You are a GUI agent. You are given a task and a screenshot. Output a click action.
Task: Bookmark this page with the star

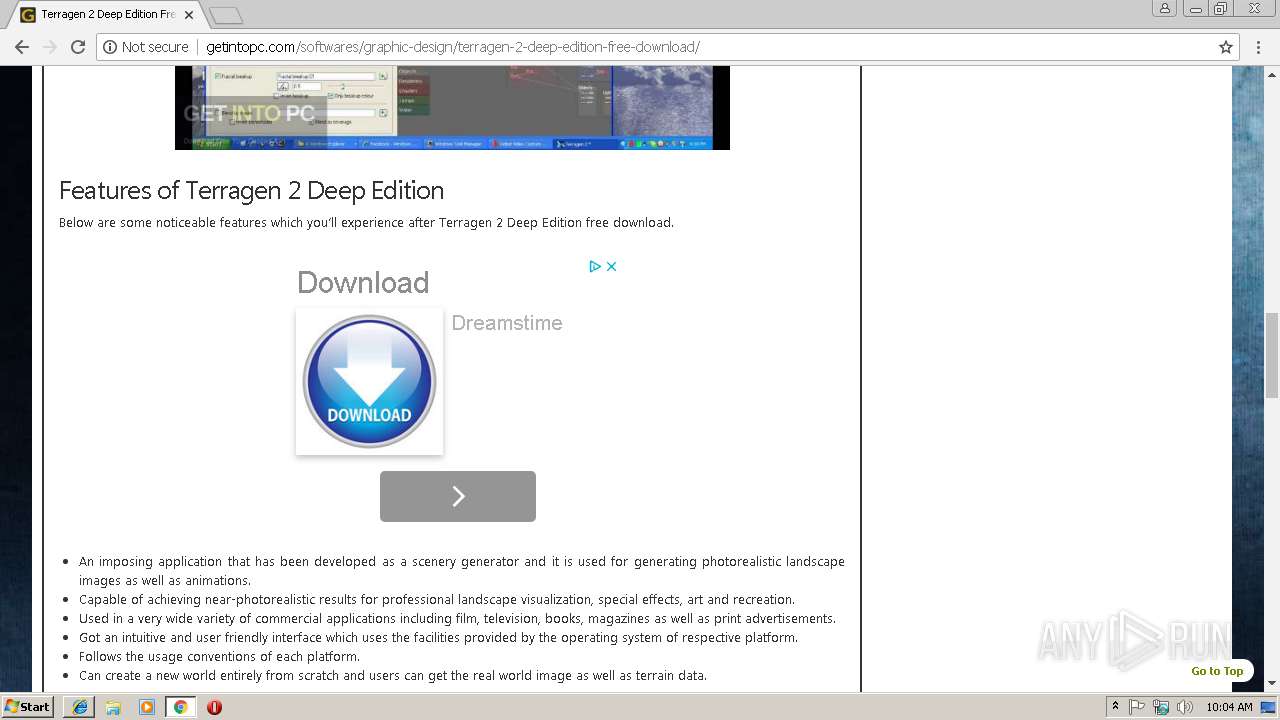(x=1226, y=47)
